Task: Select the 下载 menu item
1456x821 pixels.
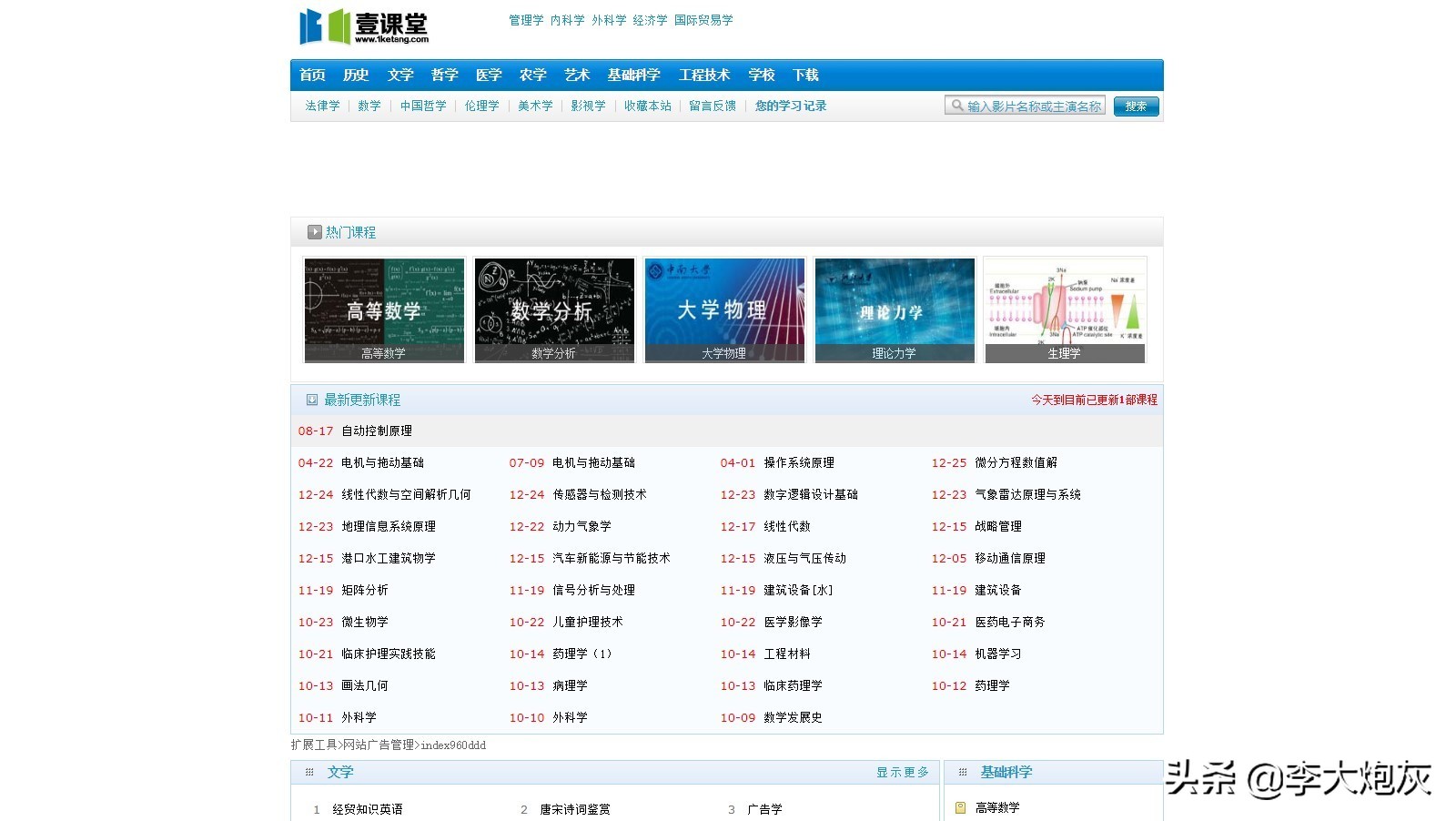Action: [804, 75]
